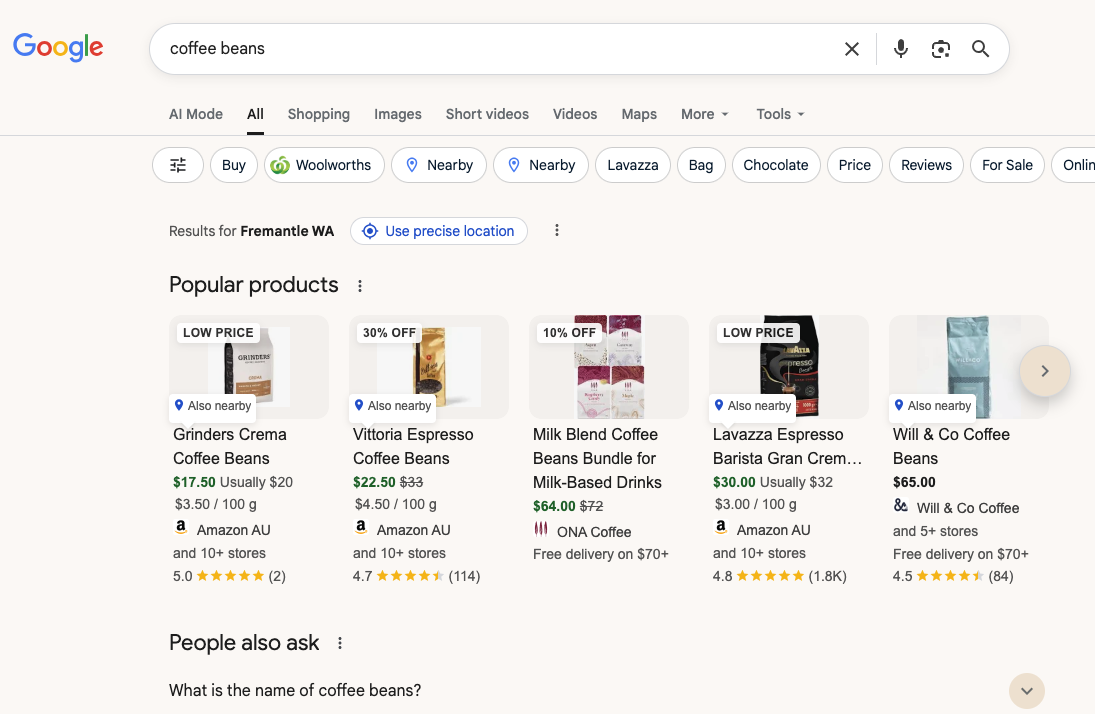This screenshot has width=1095, height=714.
Task: Click the search magnifier icon
Action: pos(980,48)
